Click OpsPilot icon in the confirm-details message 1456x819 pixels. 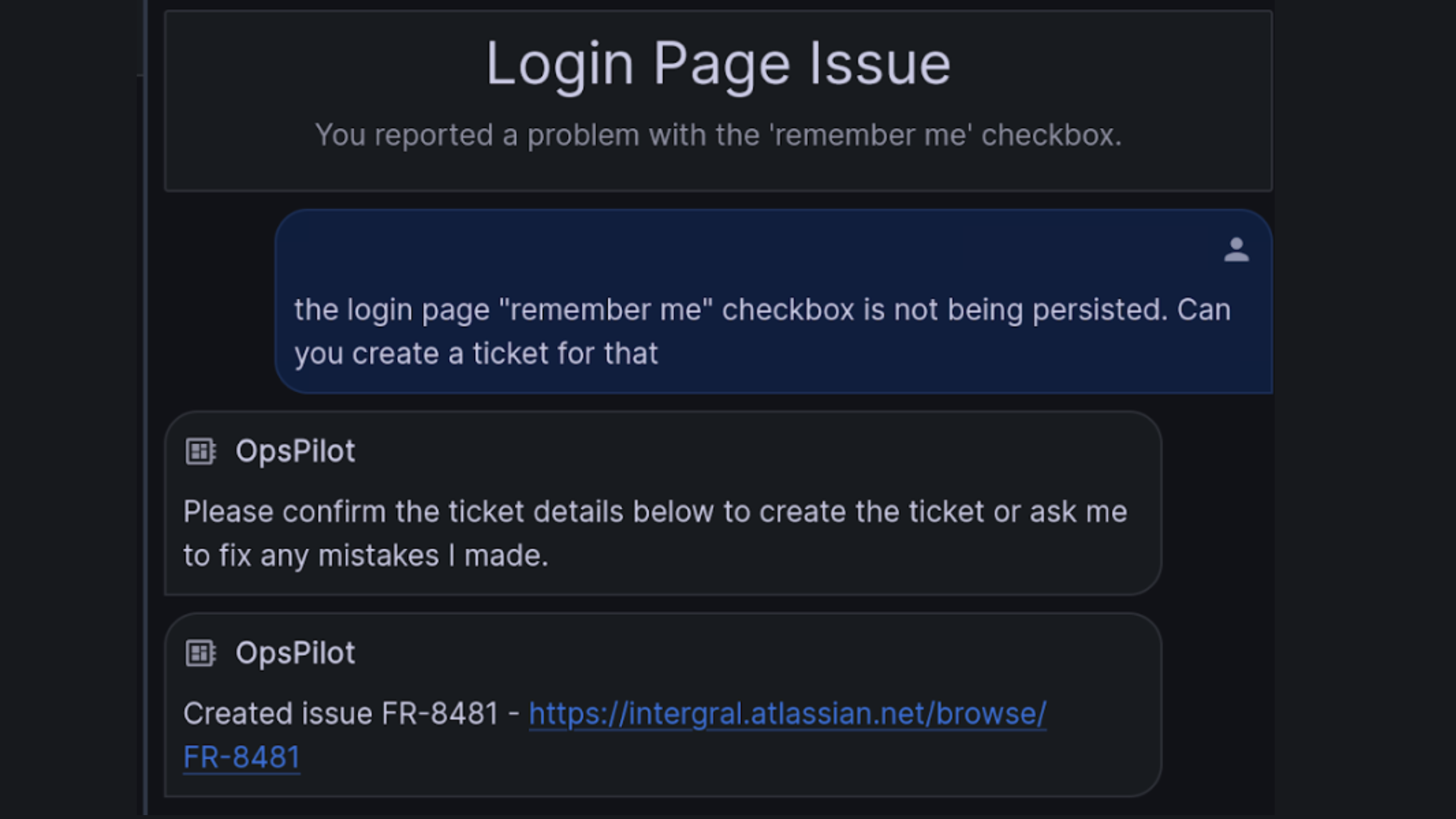[x=200, y=451]
